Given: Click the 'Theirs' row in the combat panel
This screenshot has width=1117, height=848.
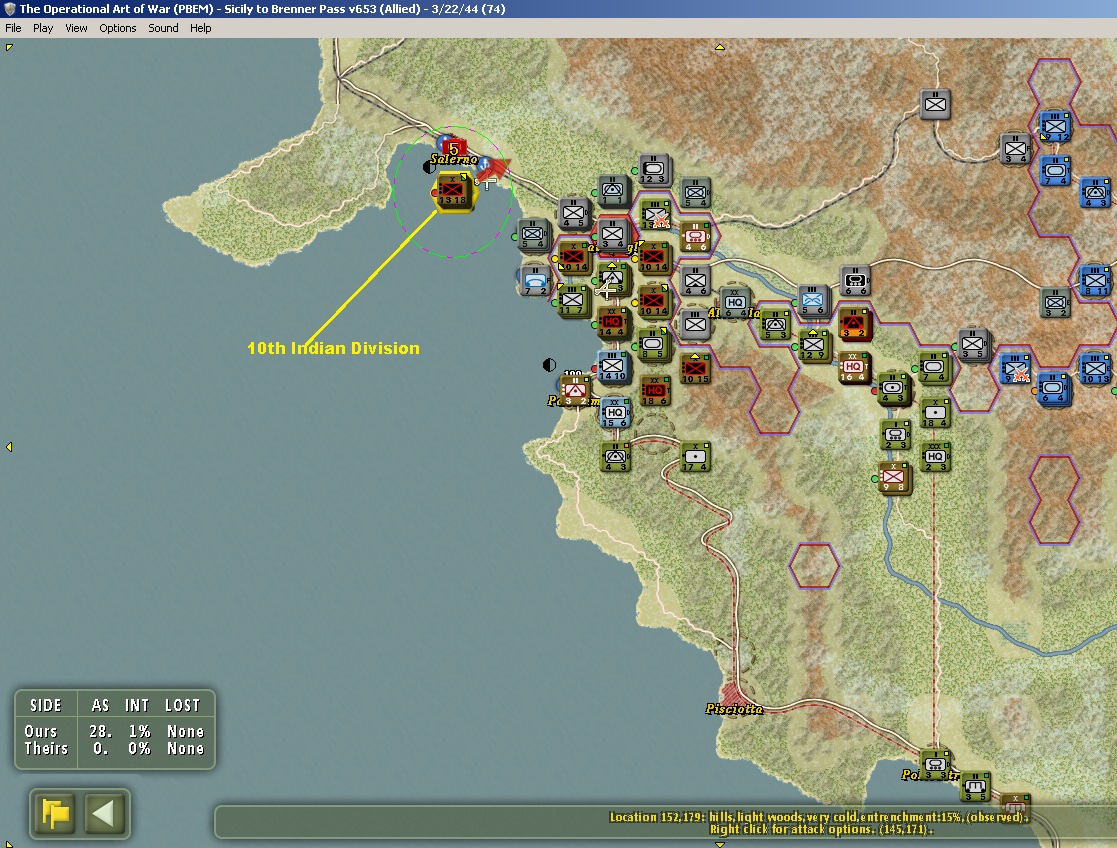Looking at the screenshot, I should 114,748.
